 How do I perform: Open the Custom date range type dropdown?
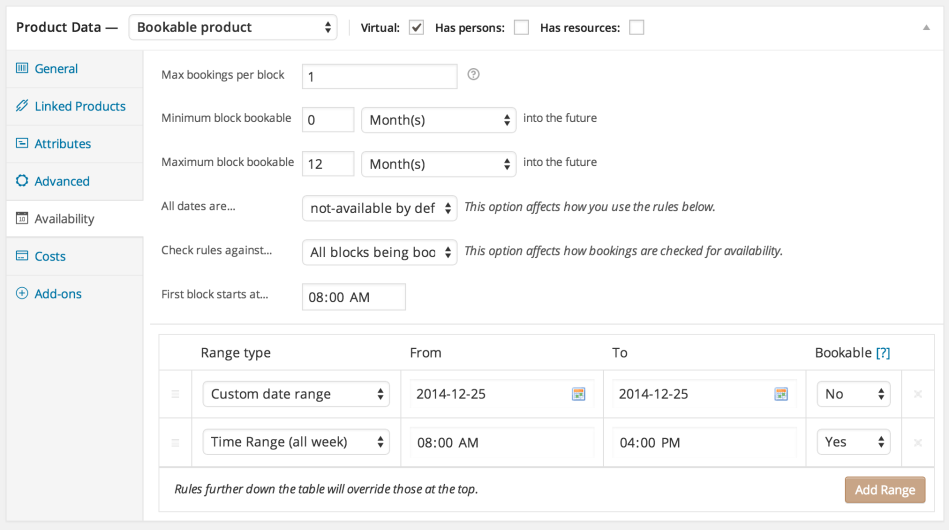[296, 394]
